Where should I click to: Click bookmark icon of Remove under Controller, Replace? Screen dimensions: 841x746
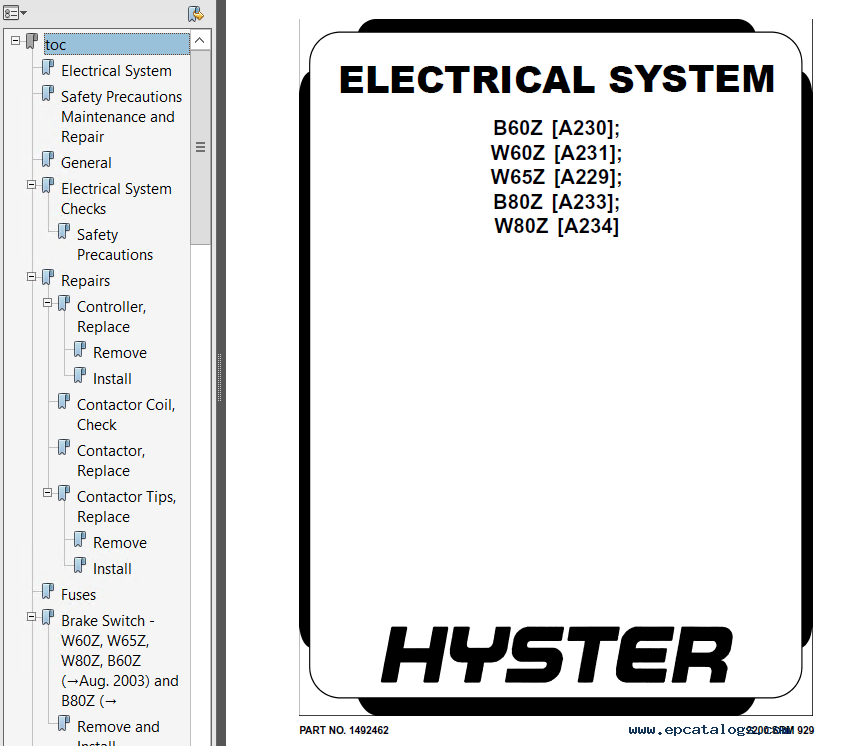80,349
